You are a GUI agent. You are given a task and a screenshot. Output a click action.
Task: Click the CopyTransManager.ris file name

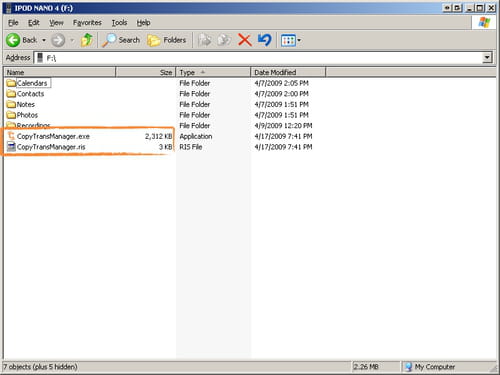pyautogui.click(x=51, y=147)
